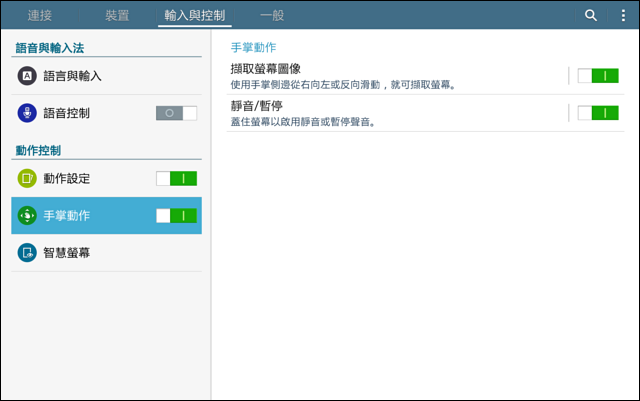Screen dimensions: 640x401
Task: Click description 蓋住螢幕以啟用靜音或暫停聲音
Action: [303, 122]
